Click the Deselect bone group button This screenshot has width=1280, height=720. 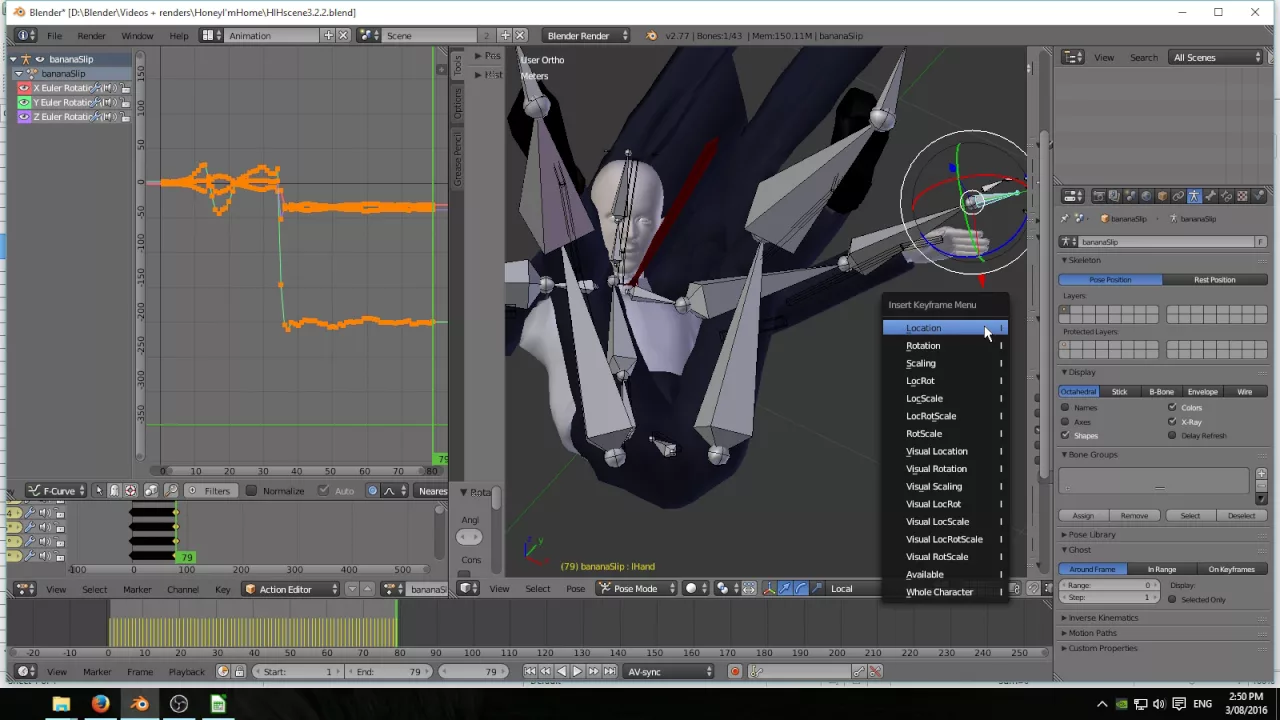point(1241,516)
